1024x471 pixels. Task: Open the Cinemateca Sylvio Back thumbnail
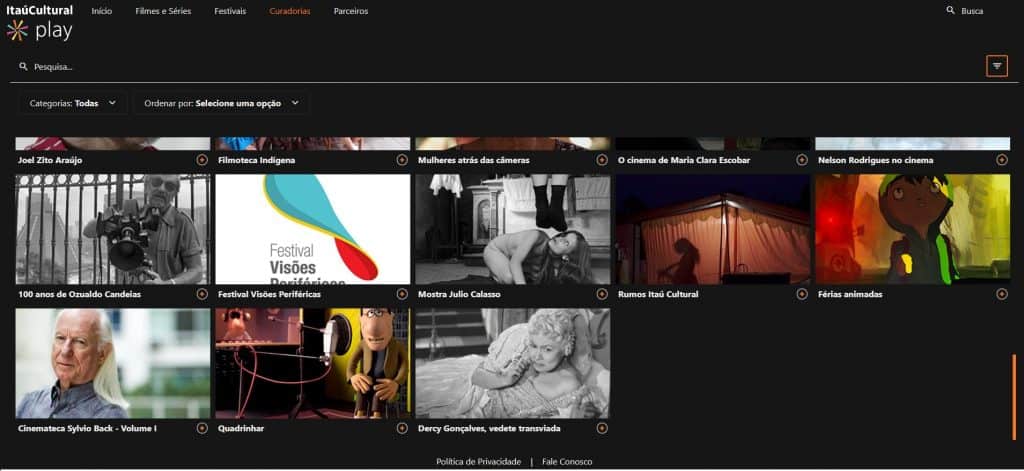113,363
